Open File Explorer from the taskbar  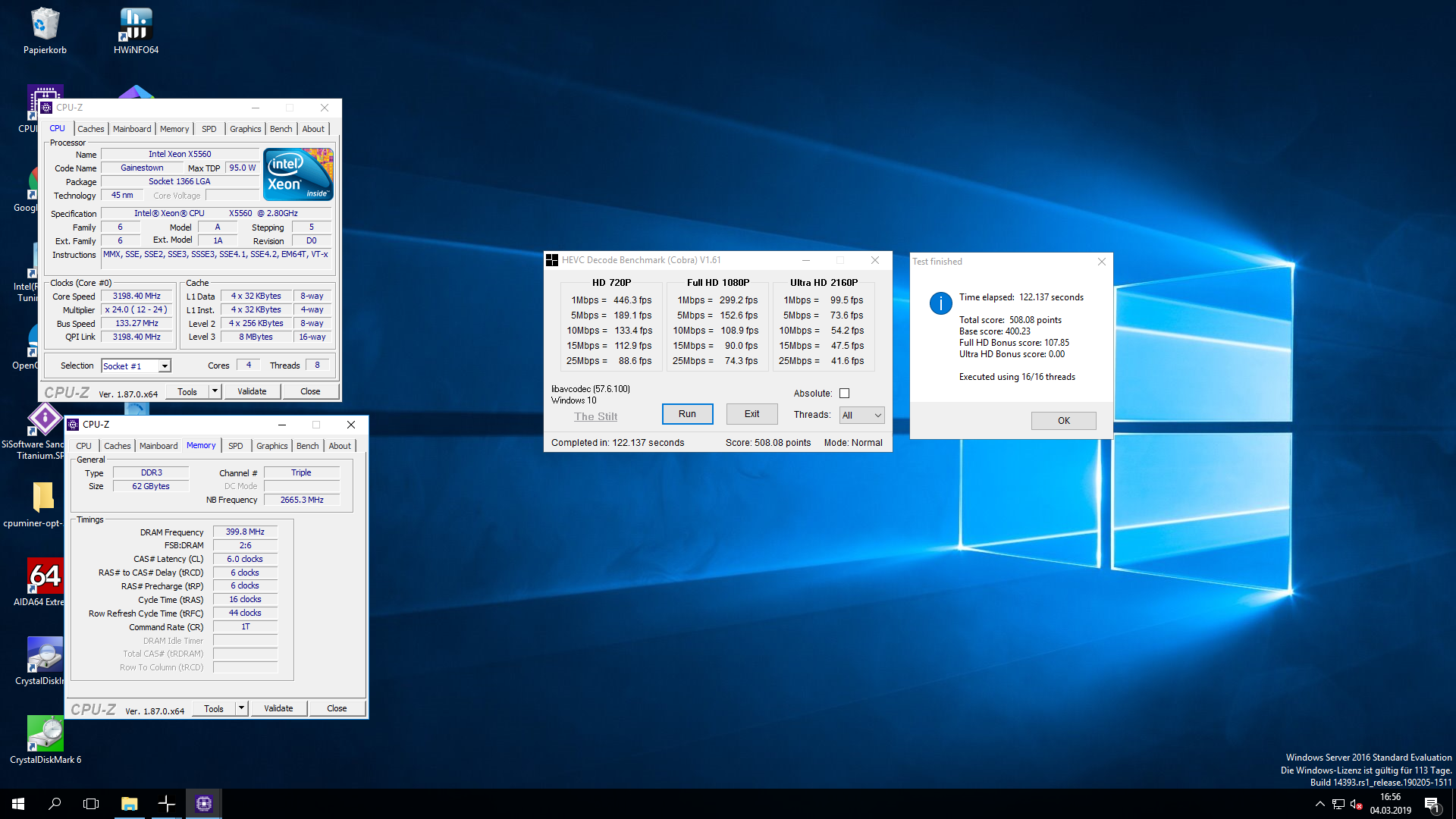129,804
